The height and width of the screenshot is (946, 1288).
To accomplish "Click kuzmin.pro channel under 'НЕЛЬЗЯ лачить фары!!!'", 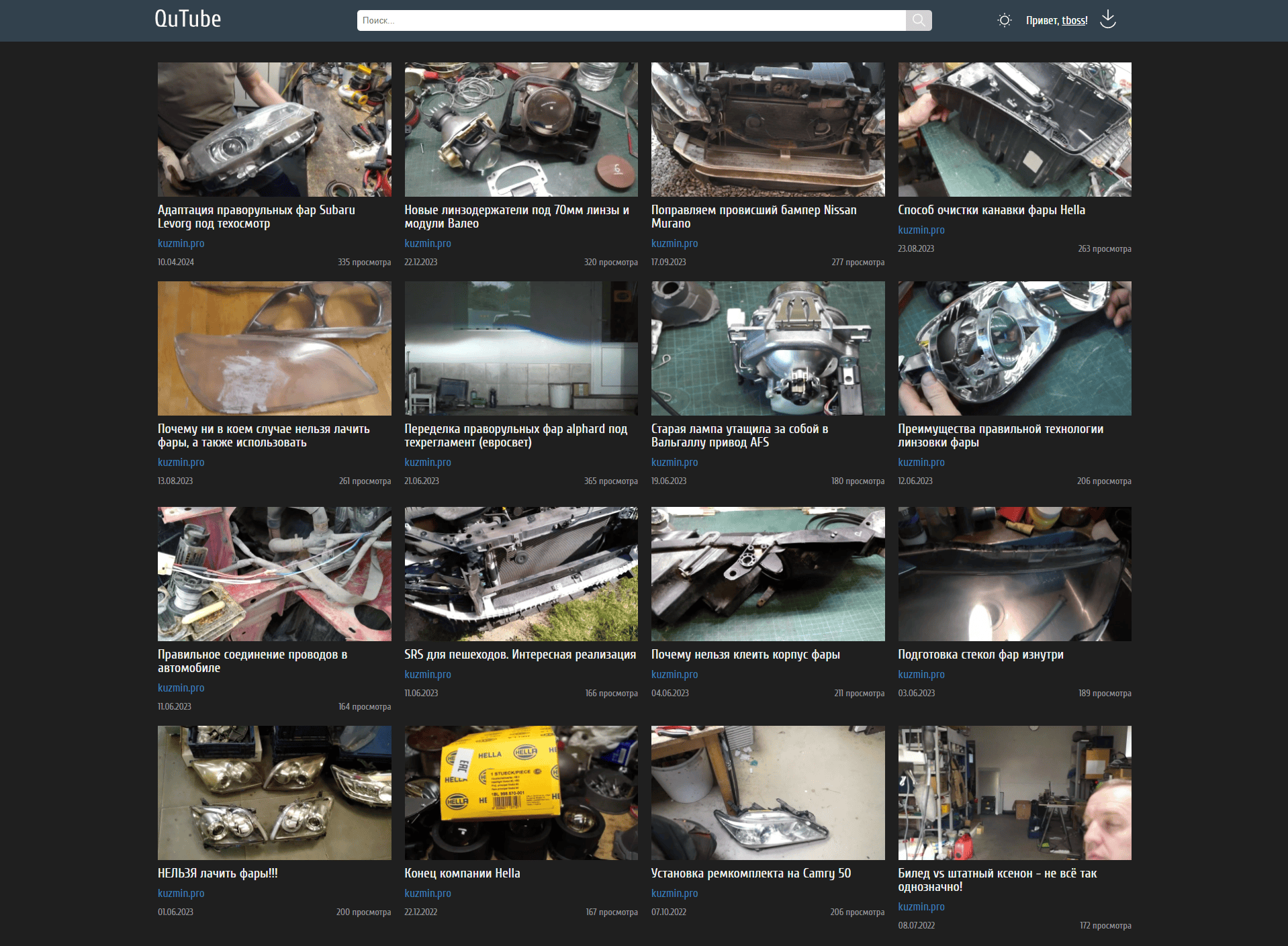I will pos(181,893).
